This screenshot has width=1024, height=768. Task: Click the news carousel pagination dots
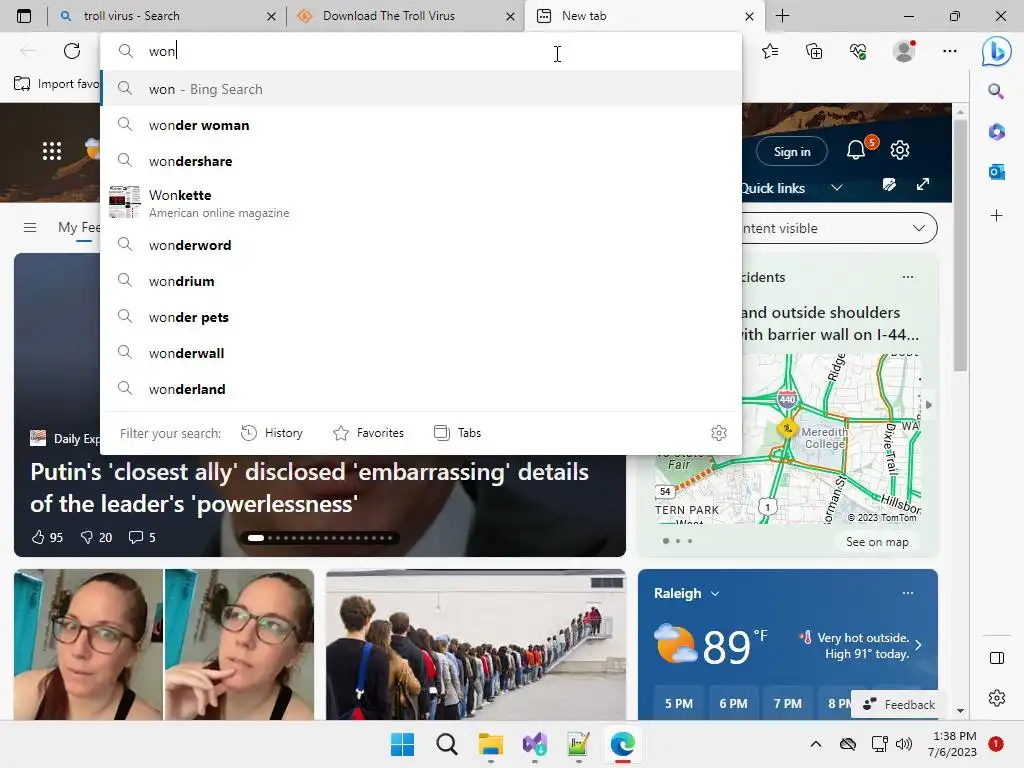[x=320, y=538]
